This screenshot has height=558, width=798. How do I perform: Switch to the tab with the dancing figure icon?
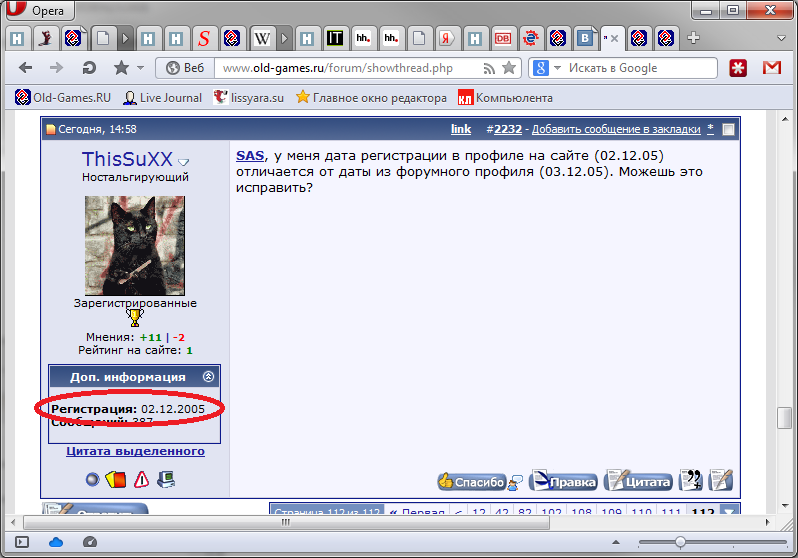[45, 38]
